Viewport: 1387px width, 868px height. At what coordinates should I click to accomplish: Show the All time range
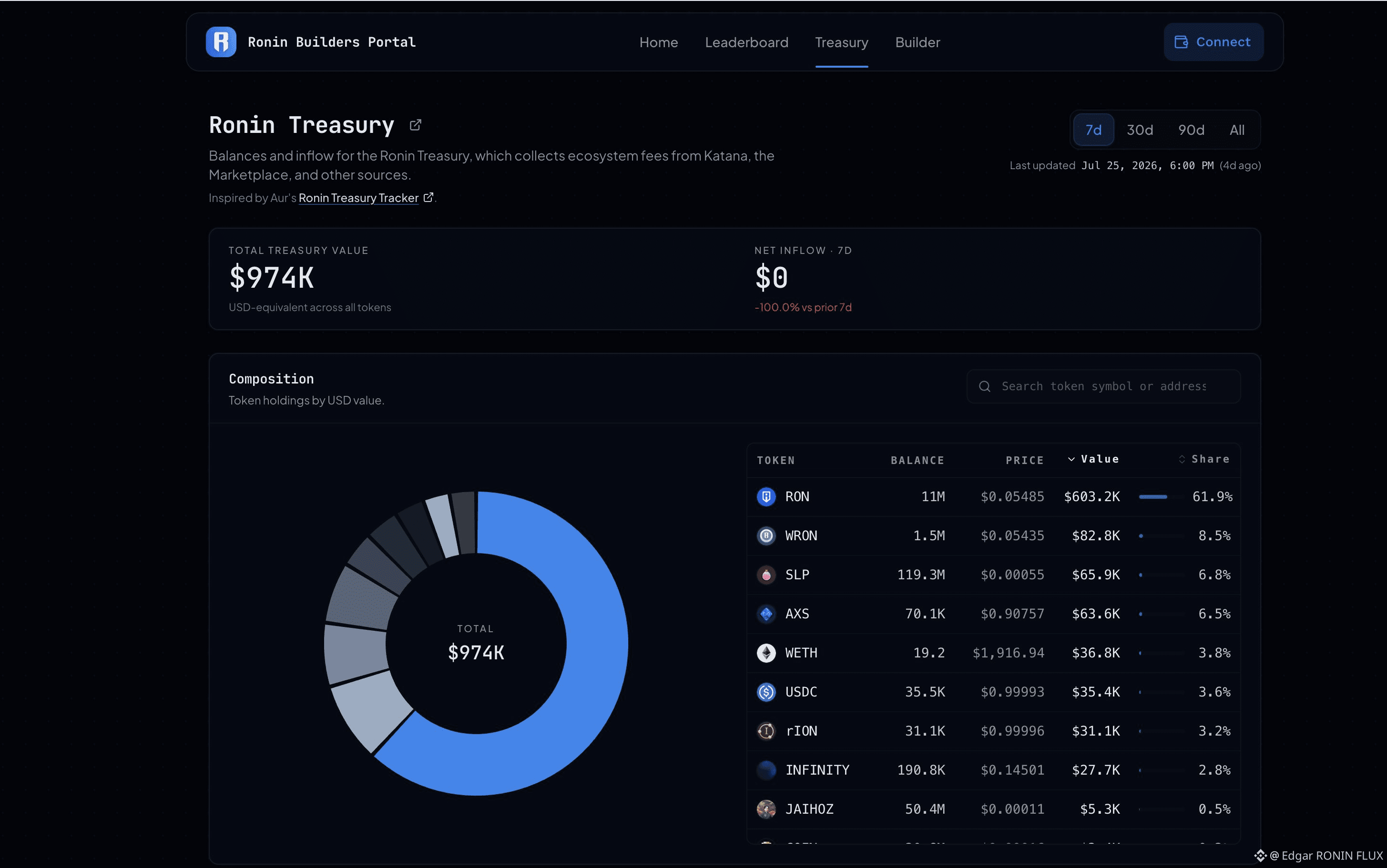click(1237, 130)
